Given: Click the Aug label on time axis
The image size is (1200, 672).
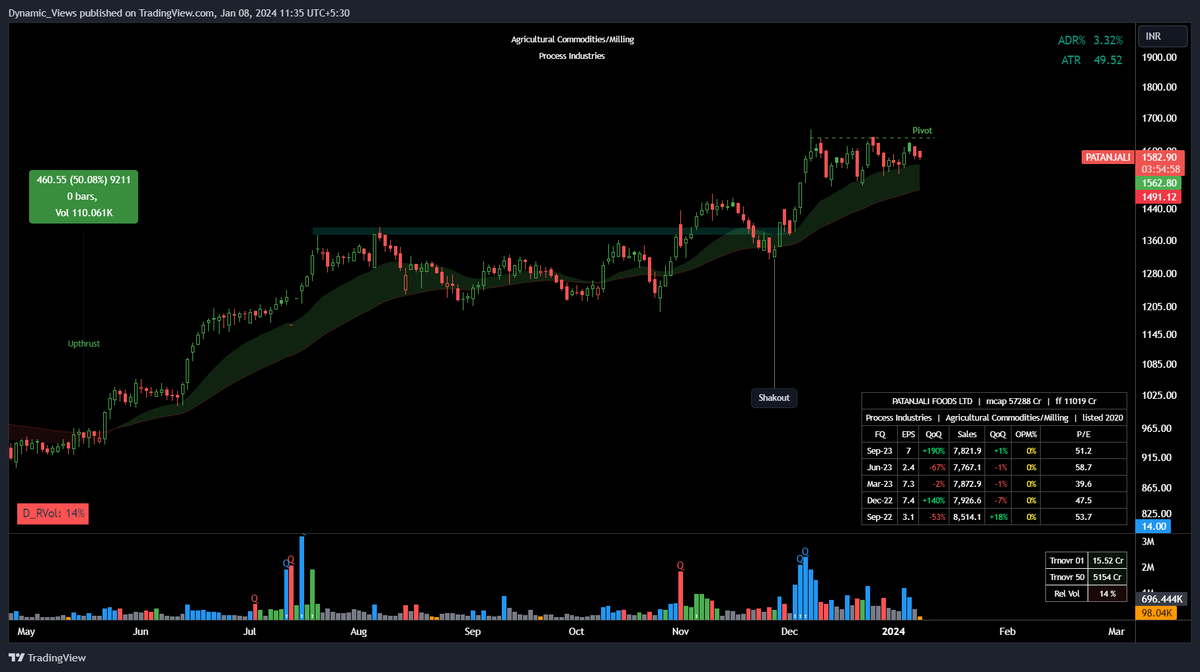Looking at the screenshot, I should tap(358, 632).
